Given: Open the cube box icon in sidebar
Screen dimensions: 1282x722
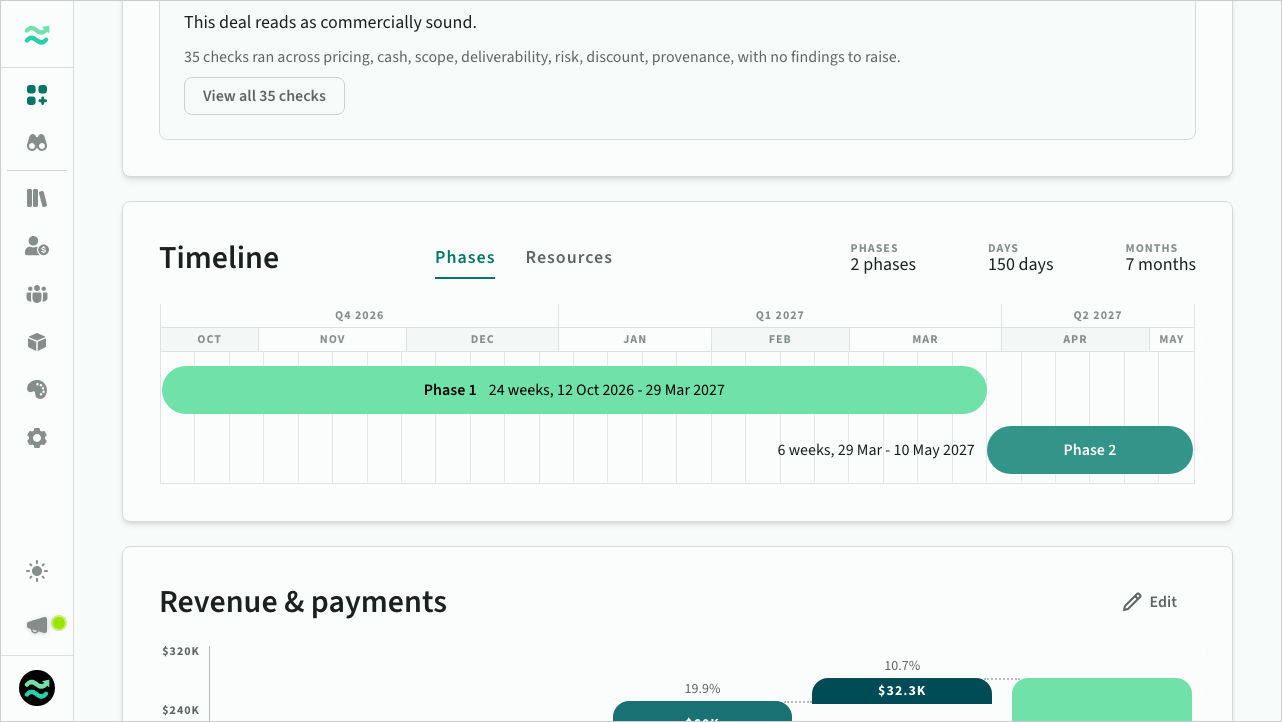Looking at the screenshot, I should (37, 342).
